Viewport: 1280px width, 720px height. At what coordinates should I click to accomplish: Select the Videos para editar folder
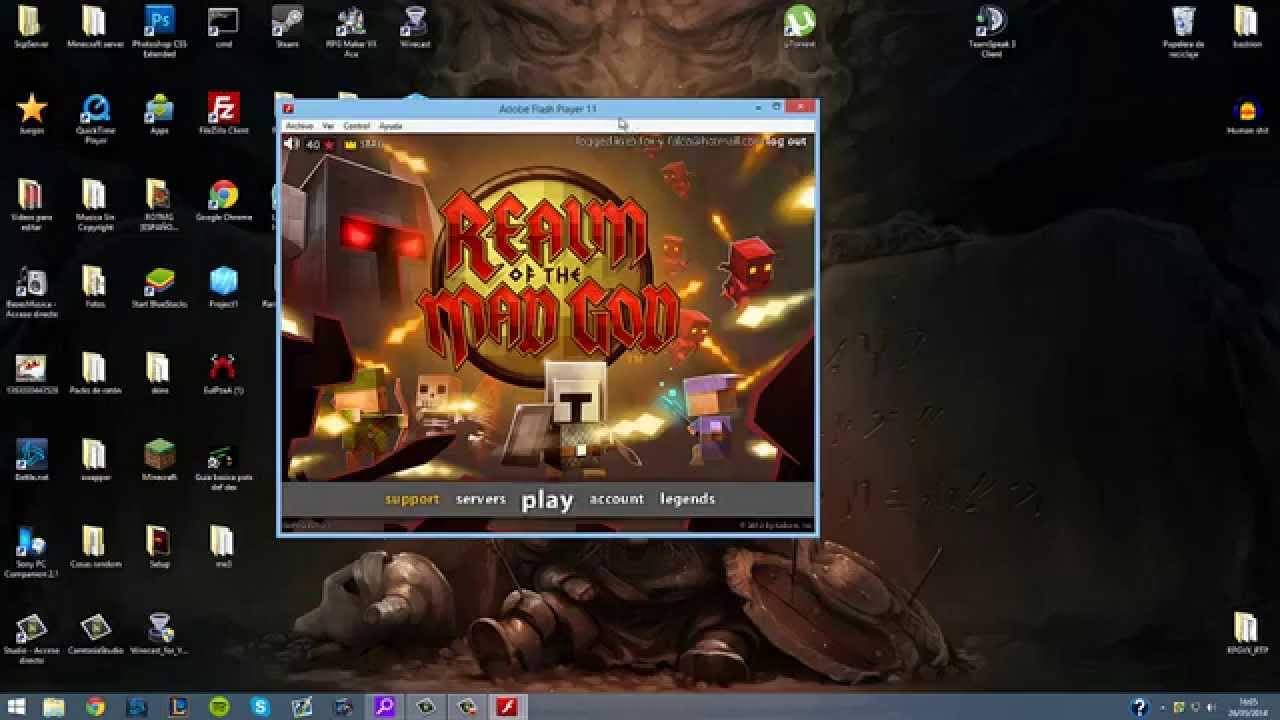[31, 205]
